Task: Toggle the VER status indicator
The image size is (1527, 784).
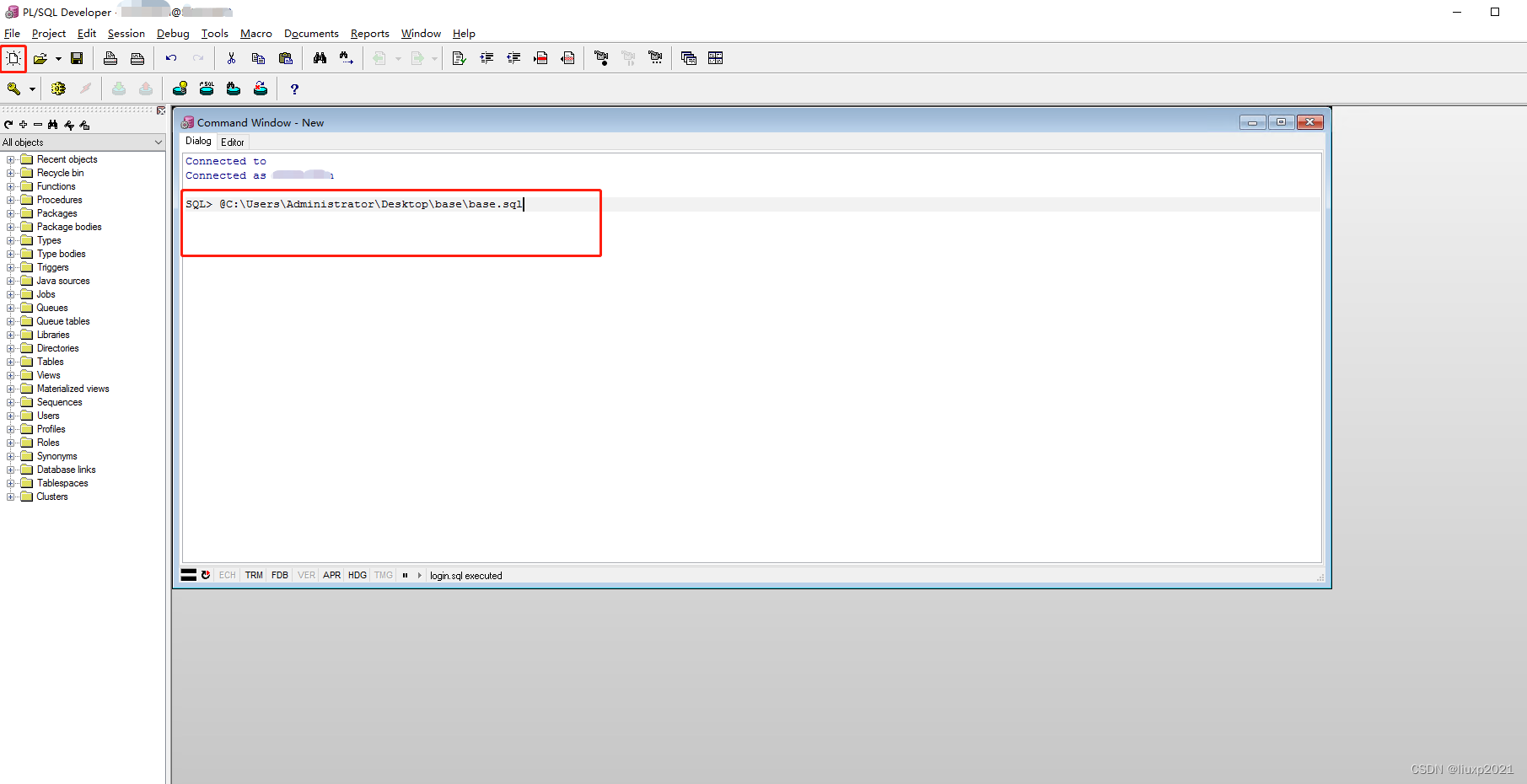Action: tap(306, 576)
